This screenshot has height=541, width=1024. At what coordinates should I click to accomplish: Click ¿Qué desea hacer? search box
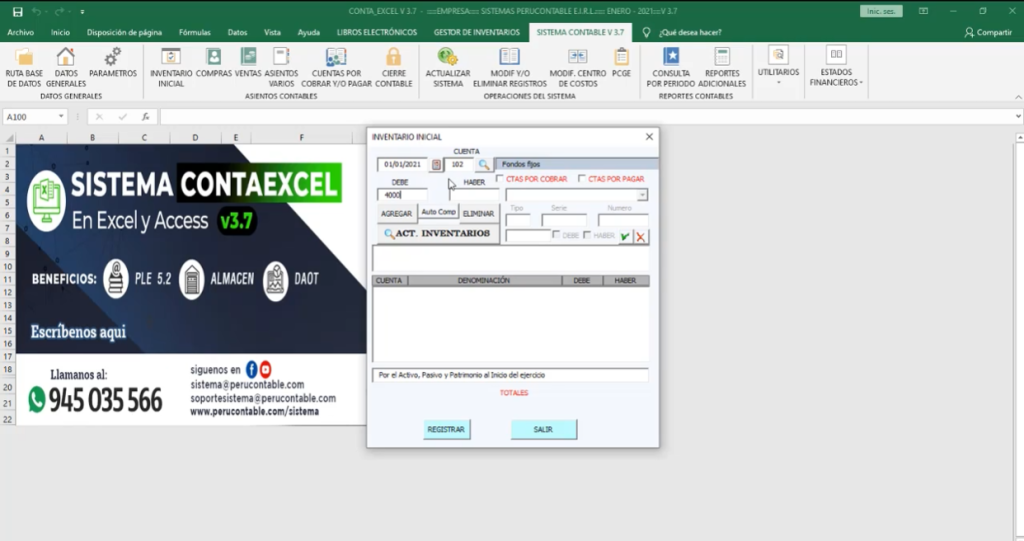pos(690,32)
